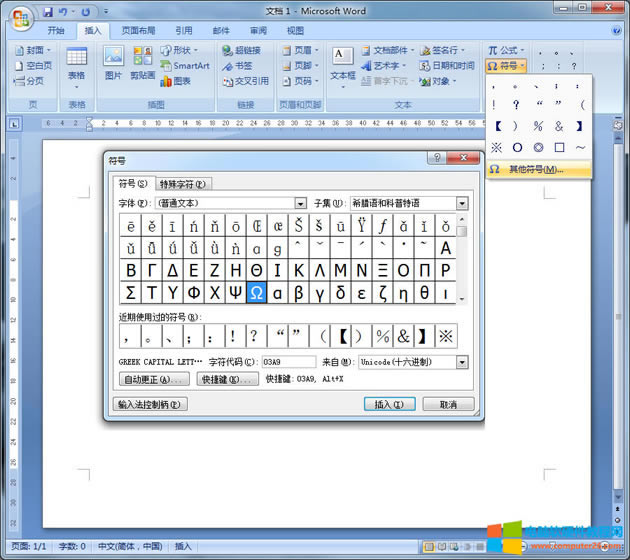Switch to the Special Characters (特殊字符) tab
The image size is (630, 560).
tap(185, 184)
